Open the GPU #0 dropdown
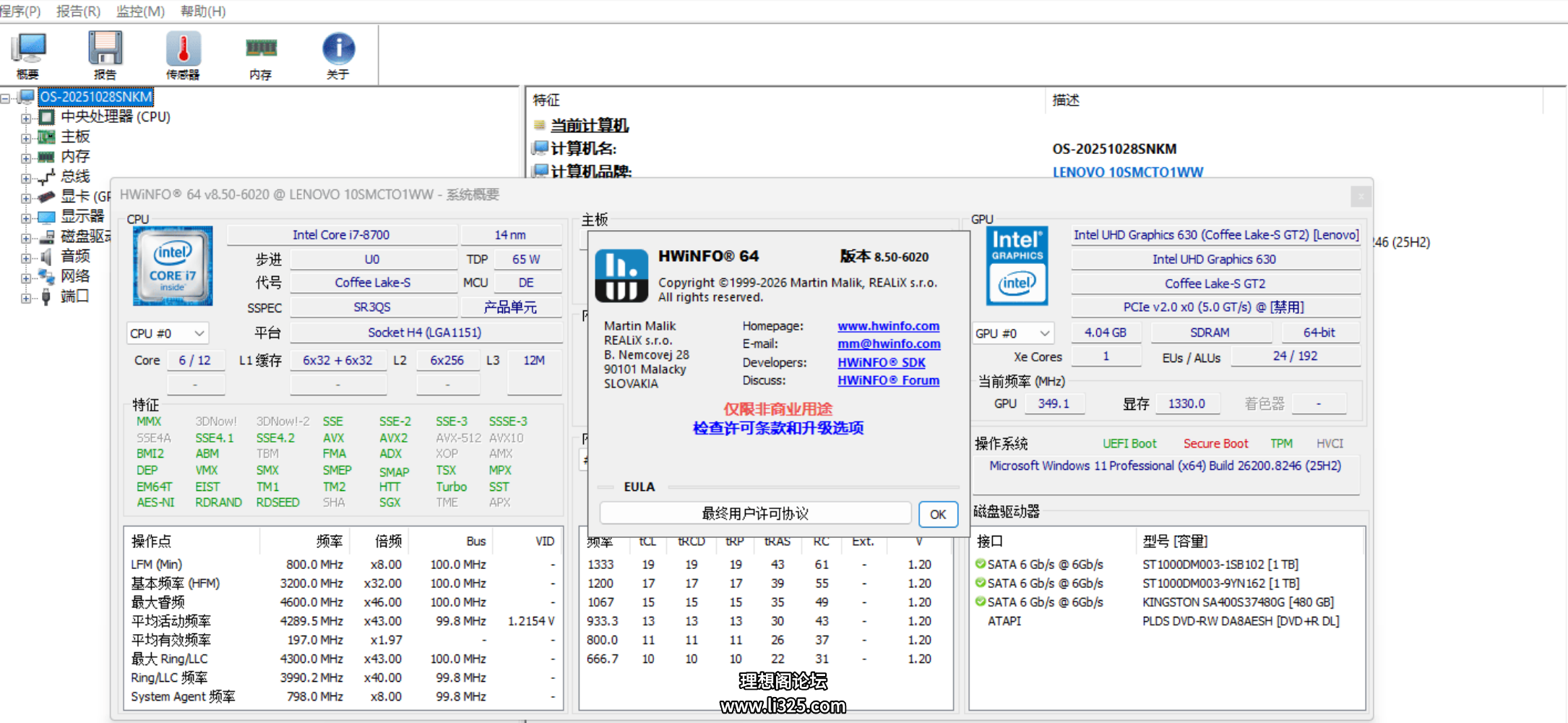Viewport: 1568px width, 723px height. point(1013,333)
